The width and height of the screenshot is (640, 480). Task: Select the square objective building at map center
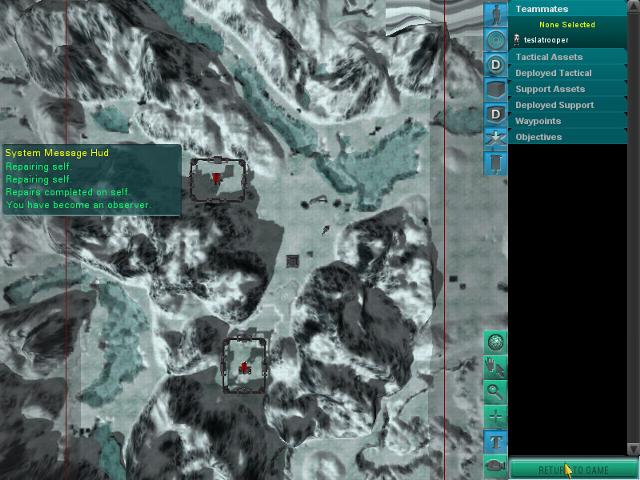292,261
